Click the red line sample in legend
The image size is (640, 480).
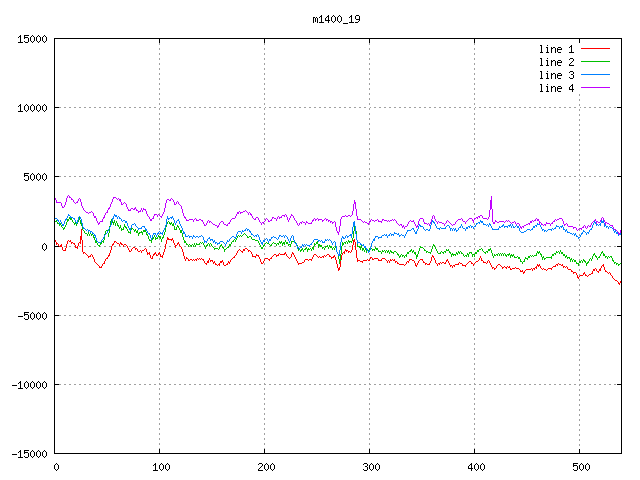[596, 49]
